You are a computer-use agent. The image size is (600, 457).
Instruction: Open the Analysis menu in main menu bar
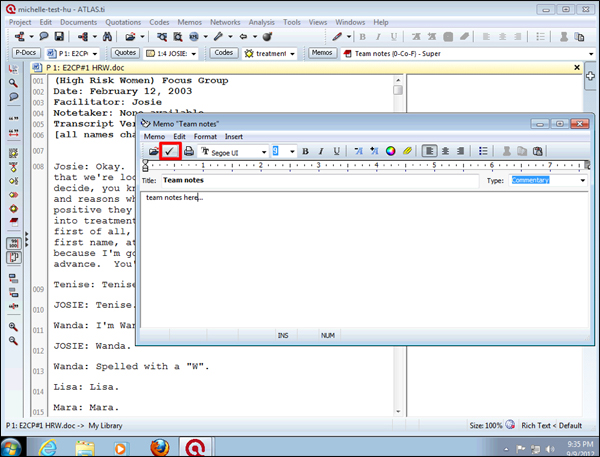pos(261,21)
